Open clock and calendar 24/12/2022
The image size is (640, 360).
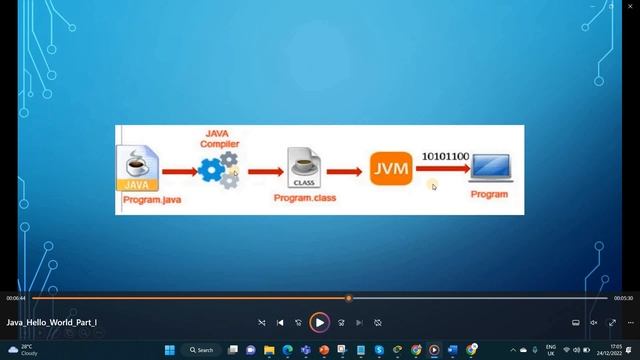[609, 350]
